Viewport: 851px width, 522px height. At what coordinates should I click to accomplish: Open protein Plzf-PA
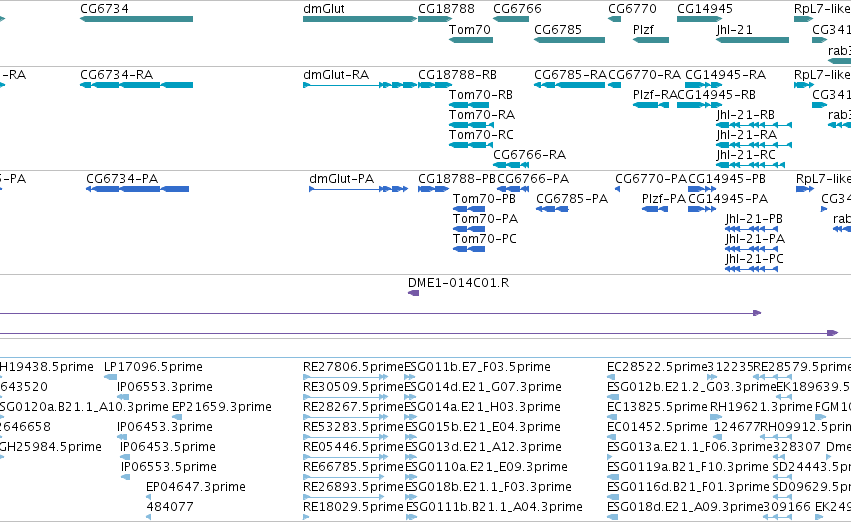click(664, 199)
